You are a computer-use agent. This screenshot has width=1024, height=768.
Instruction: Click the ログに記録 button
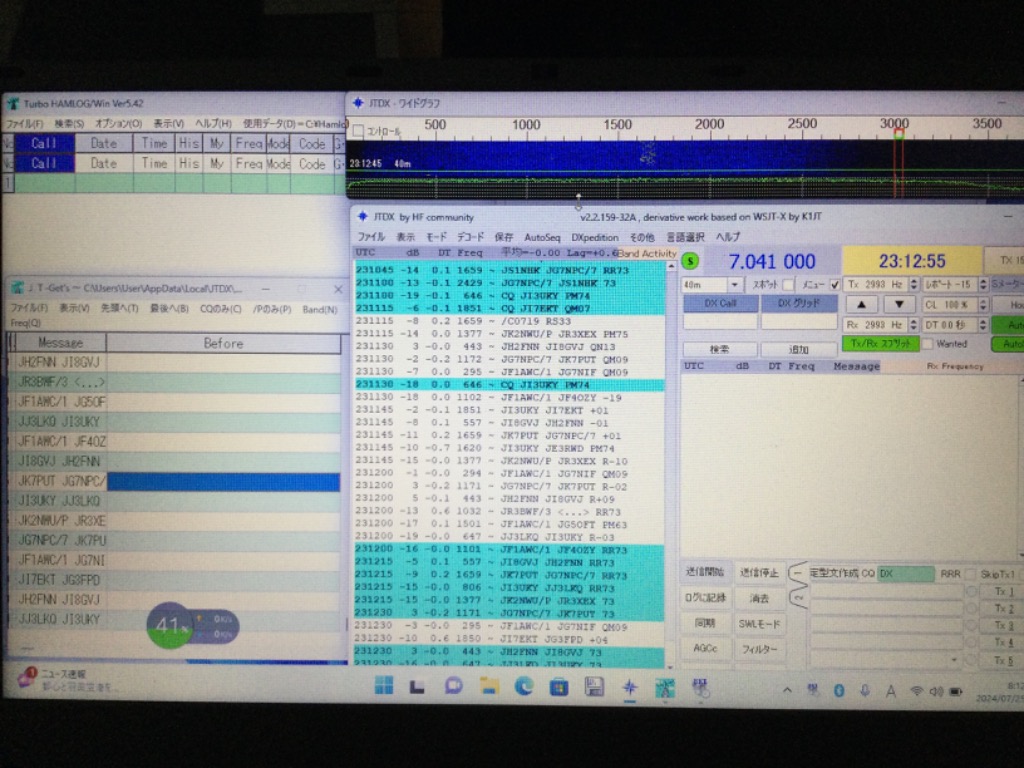(x=705, y=598)
